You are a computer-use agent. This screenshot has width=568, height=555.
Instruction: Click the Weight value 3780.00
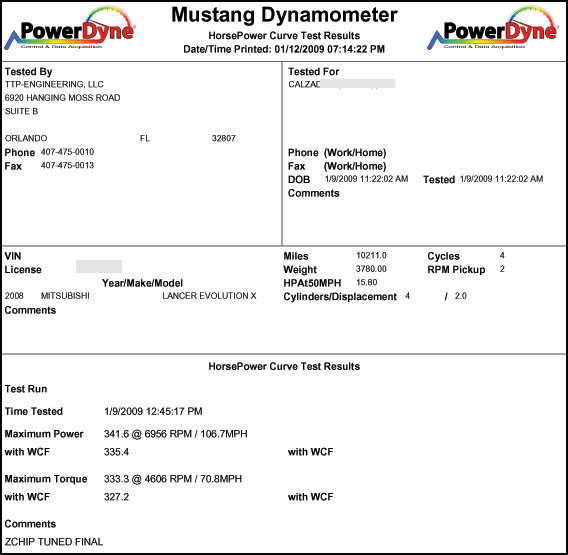tap(371, 269)
